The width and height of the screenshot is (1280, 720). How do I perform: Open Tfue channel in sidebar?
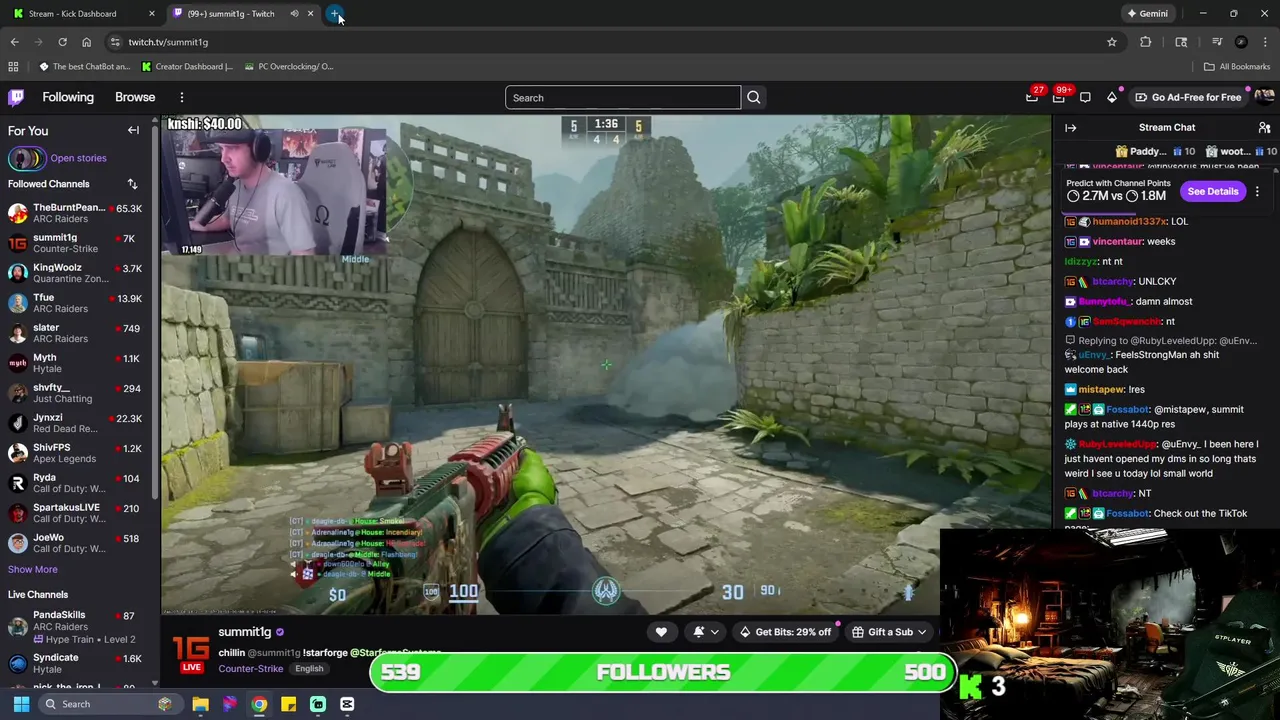(76, 303)
